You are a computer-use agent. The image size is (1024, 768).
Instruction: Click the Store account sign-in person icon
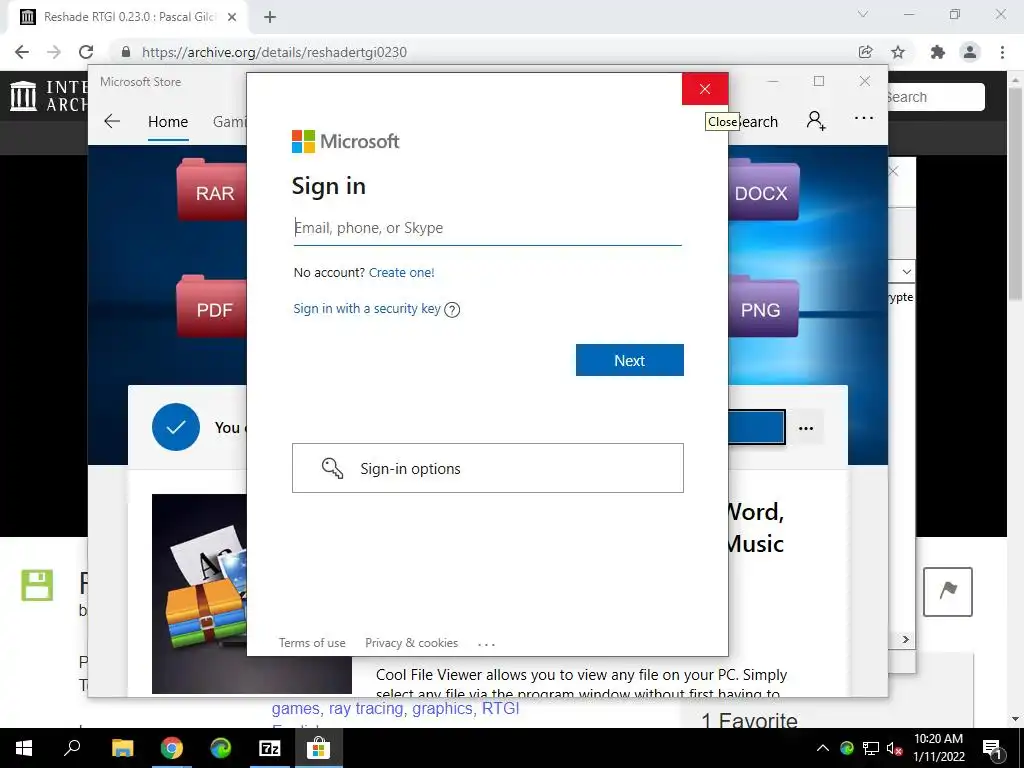pos(816,120)
